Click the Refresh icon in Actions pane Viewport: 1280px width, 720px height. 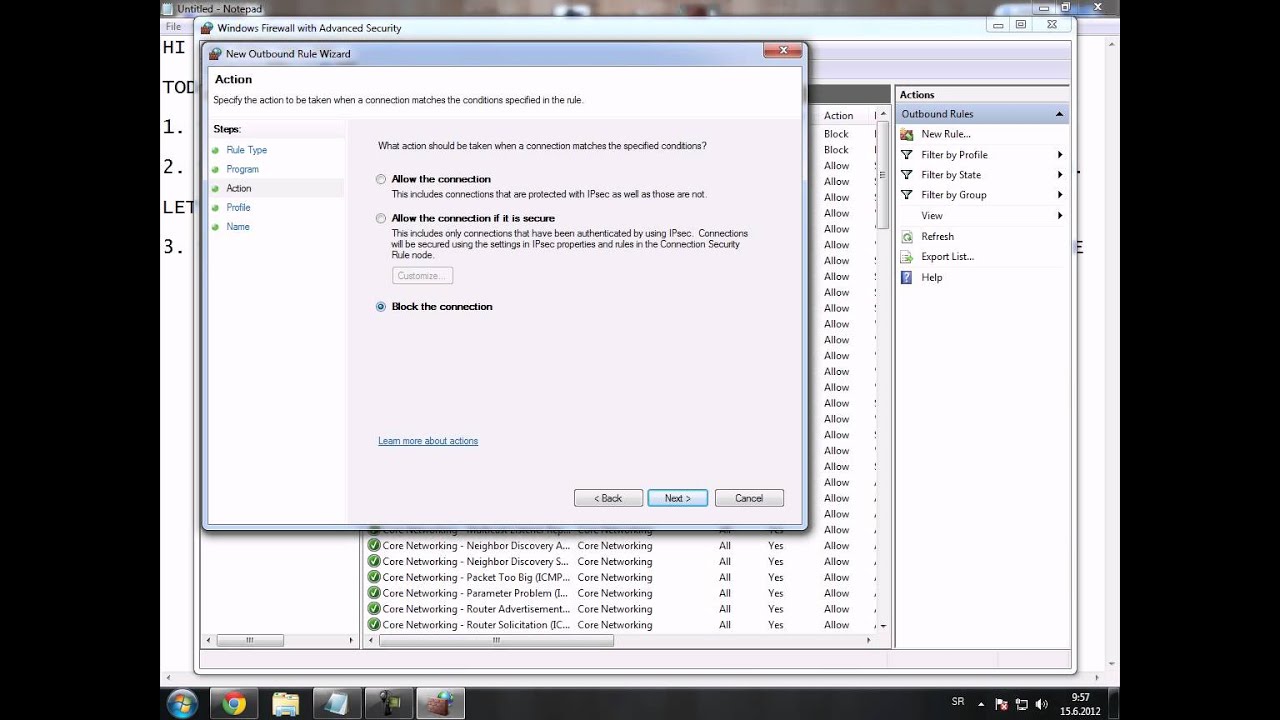click(x=907, y=237)
